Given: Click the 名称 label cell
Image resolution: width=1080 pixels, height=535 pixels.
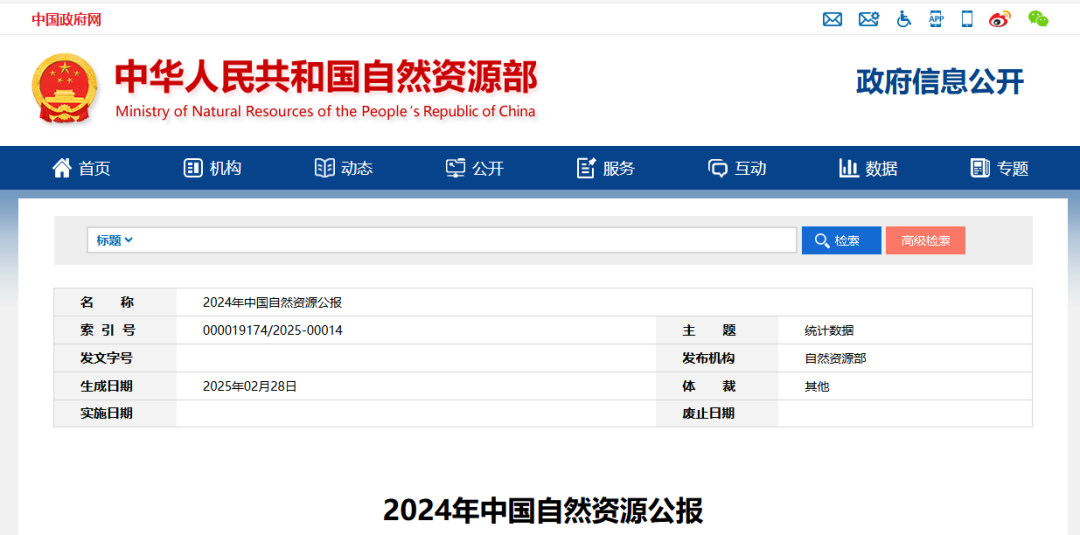Looking at the screenshot, I should [115, 302].
